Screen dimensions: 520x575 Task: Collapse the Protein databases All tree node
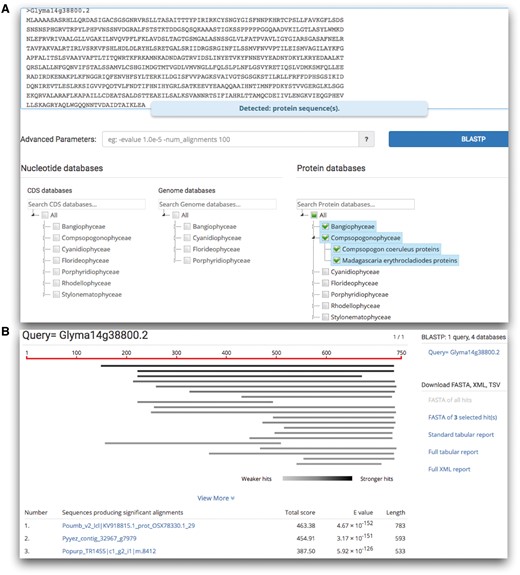pyautogui.click(x=302, y=215)
